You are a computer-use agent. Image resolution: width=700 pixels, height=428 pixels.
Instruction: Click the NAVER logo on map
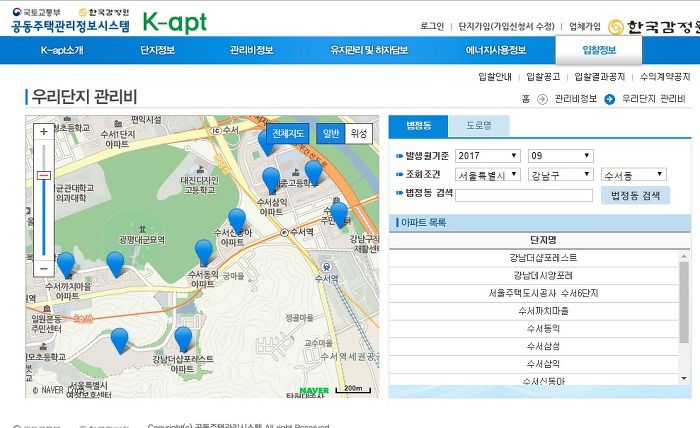tap(314, 391)
